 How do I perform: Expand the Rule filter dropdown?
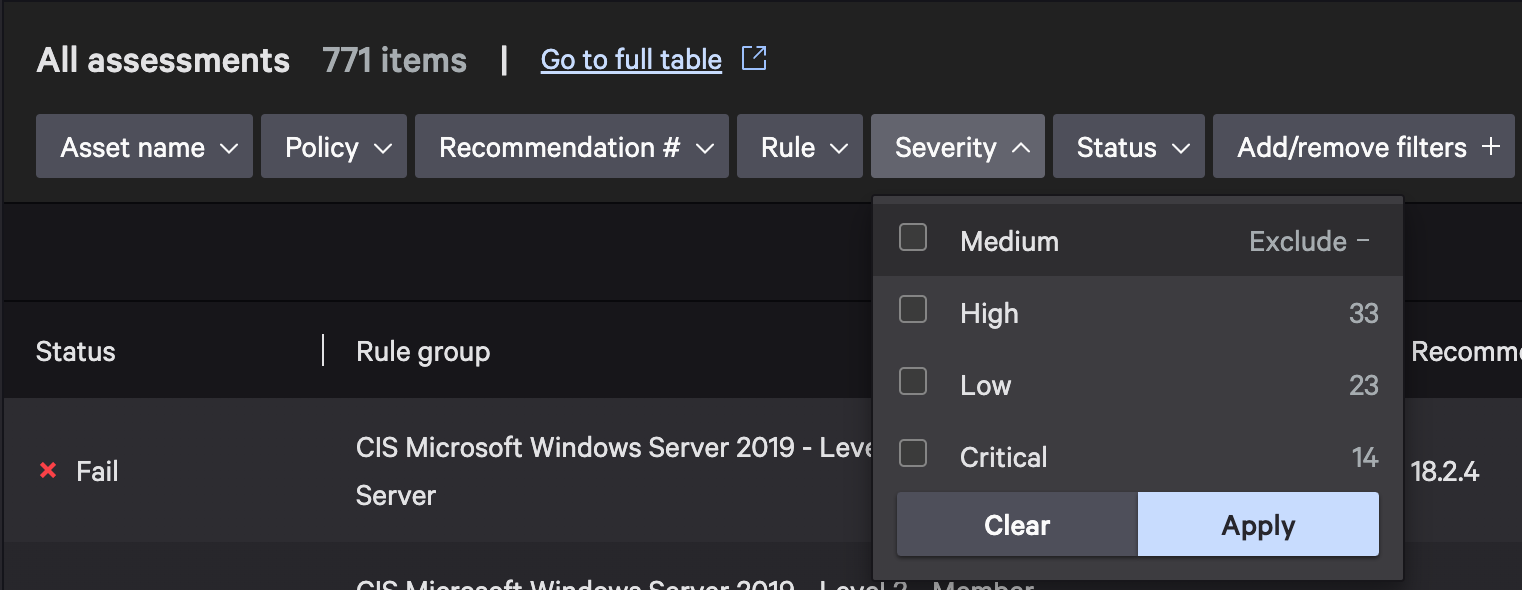(799, 147)
